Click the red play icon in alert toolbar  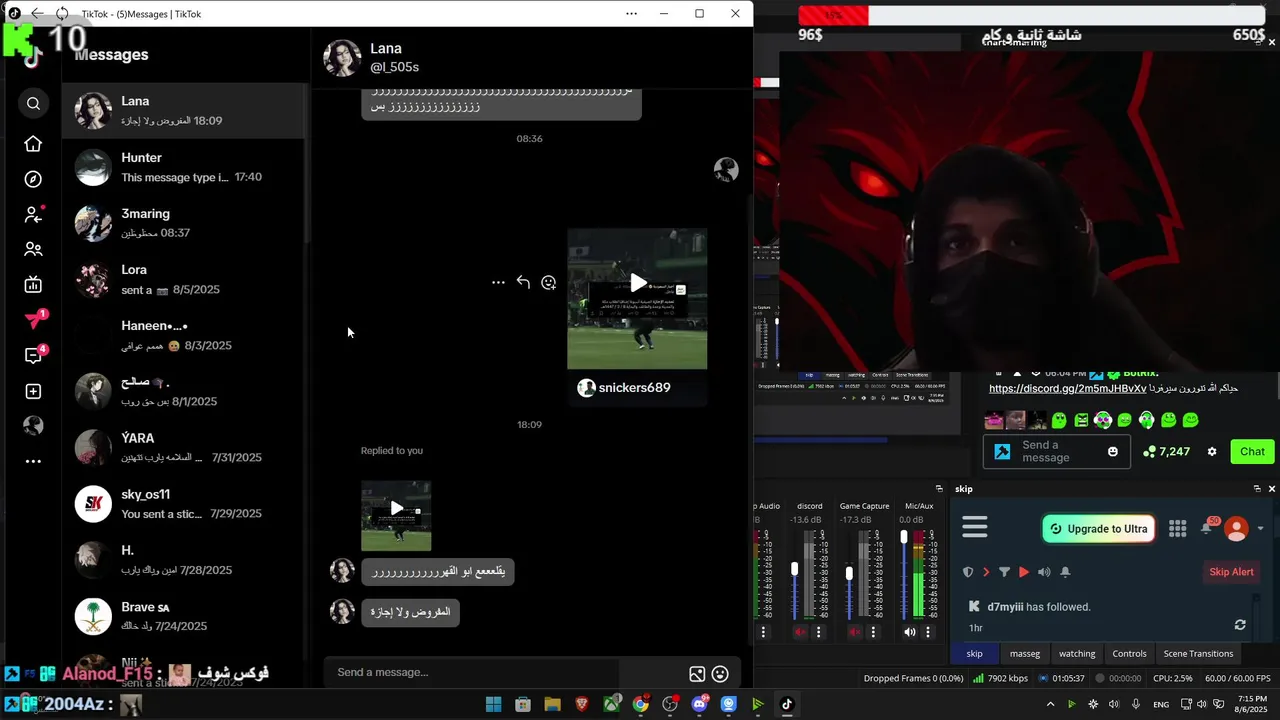(x=1023, y=572)
